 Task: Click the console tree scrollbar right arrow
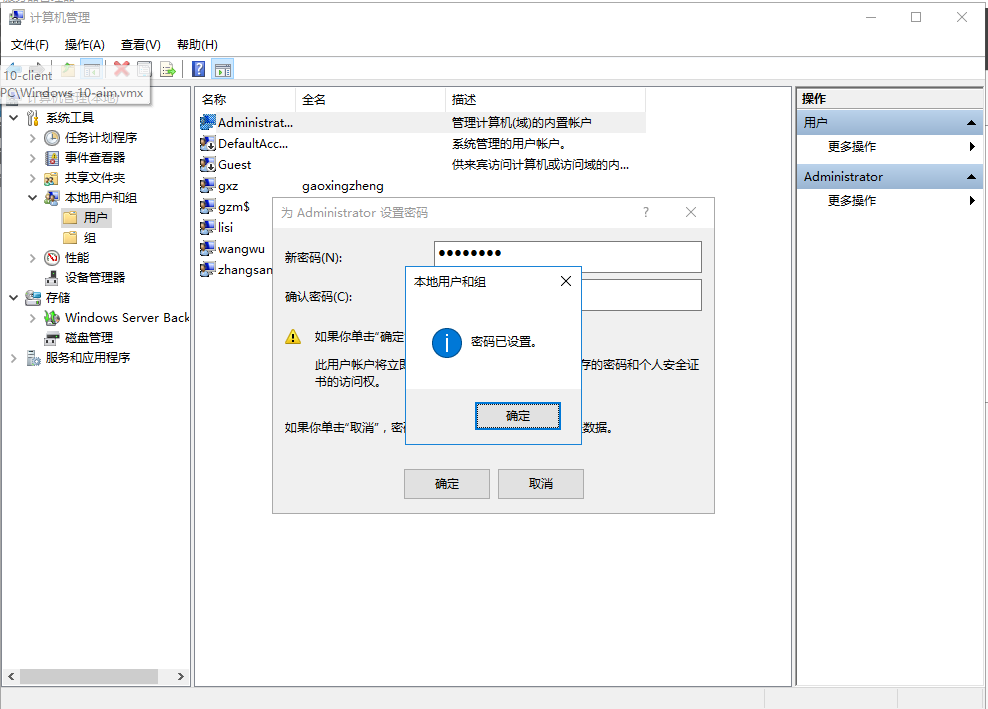pyautogui.click(x=180, y=676)
